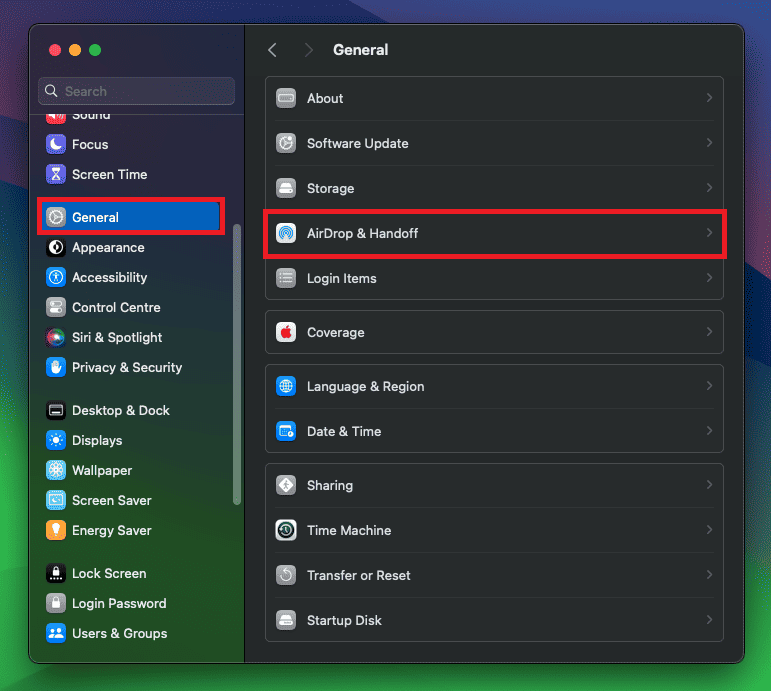Screen dimensions: 771x691
Task: Open Privacy & Security in the sidebar
Action: (x=126, y=367)
